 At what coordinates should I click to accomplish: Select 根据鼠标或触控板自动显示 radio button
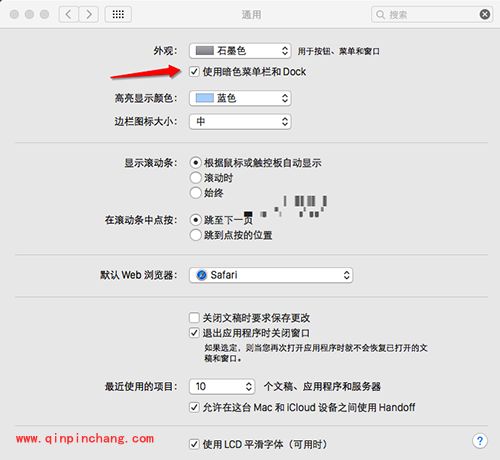tap(195, 163)
